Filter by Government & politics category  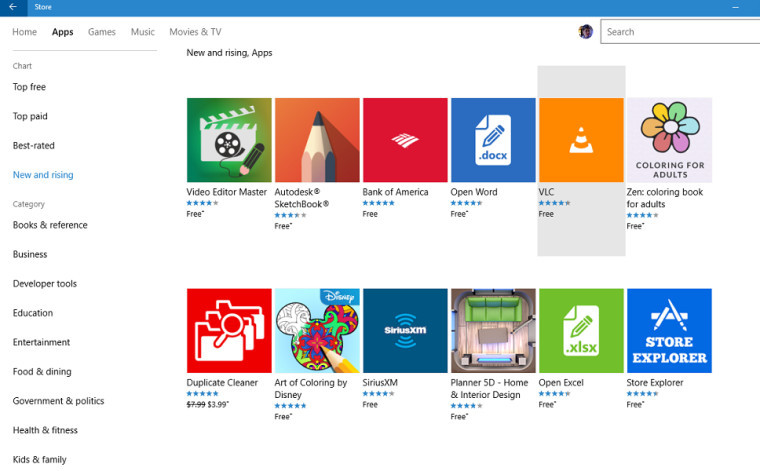tap(58, 401)
